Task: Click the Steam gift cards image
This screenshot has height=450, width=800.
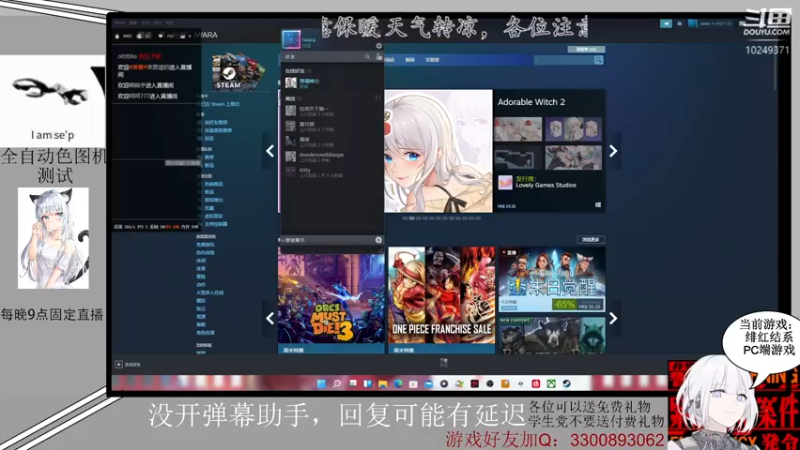Action: click(236, 71)
